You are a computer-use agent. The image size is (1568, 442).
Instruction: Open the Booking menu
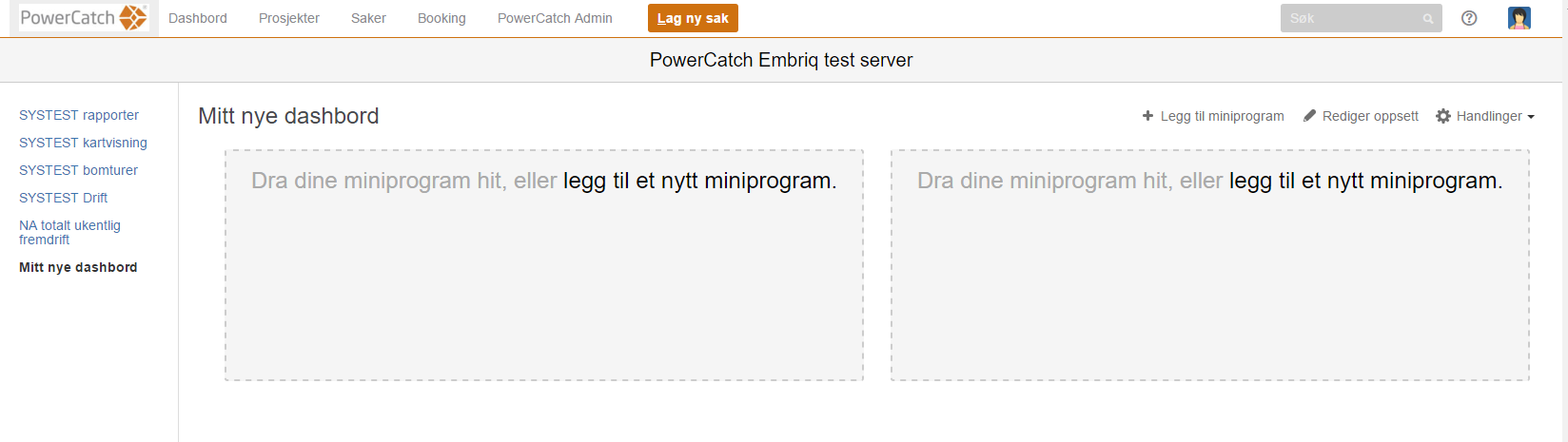coord(441,18)
